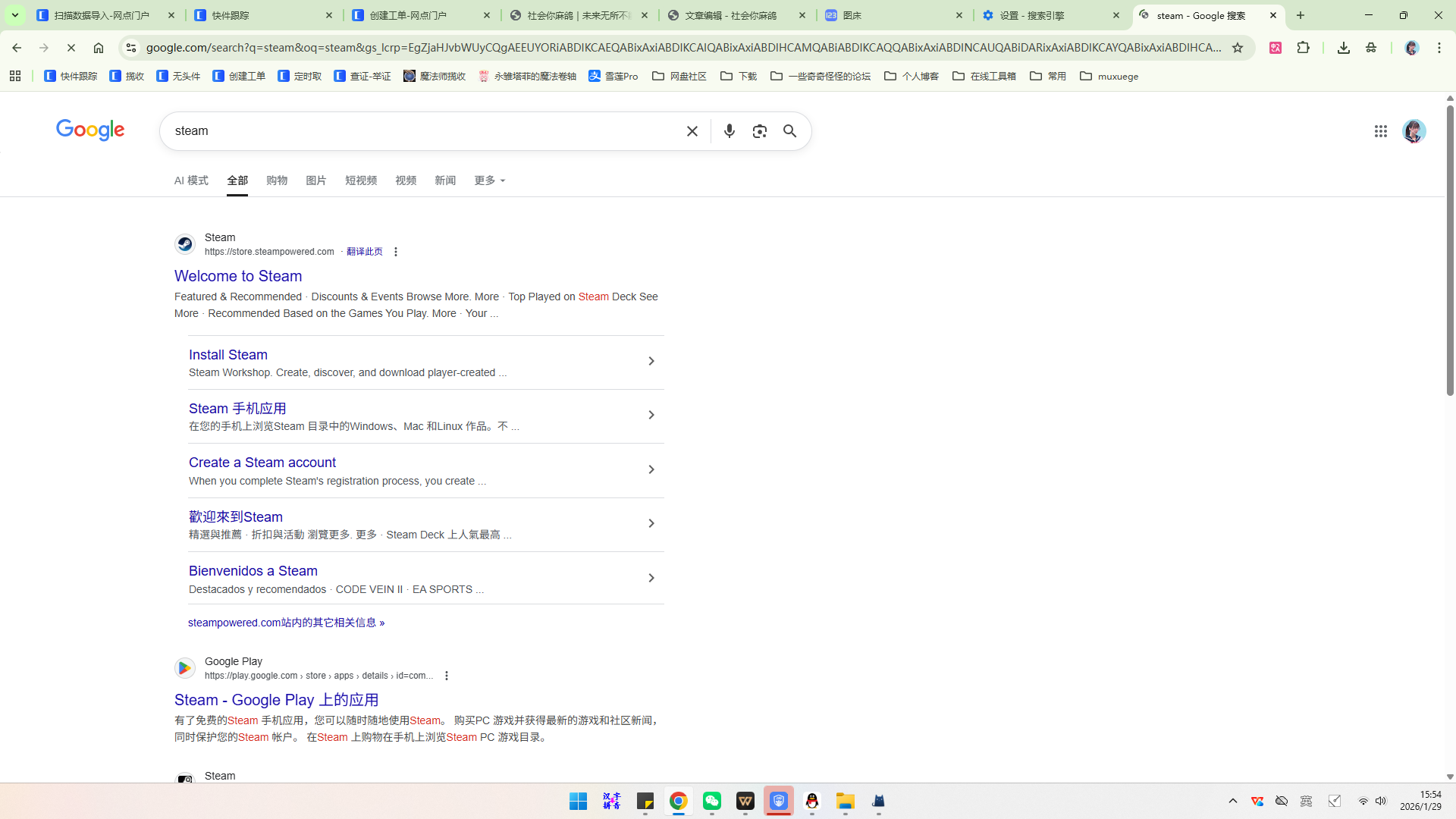Click the page vertical scrollbar thumb
The width and height of the screenshot is (1456, 819).
(1450, 250)
